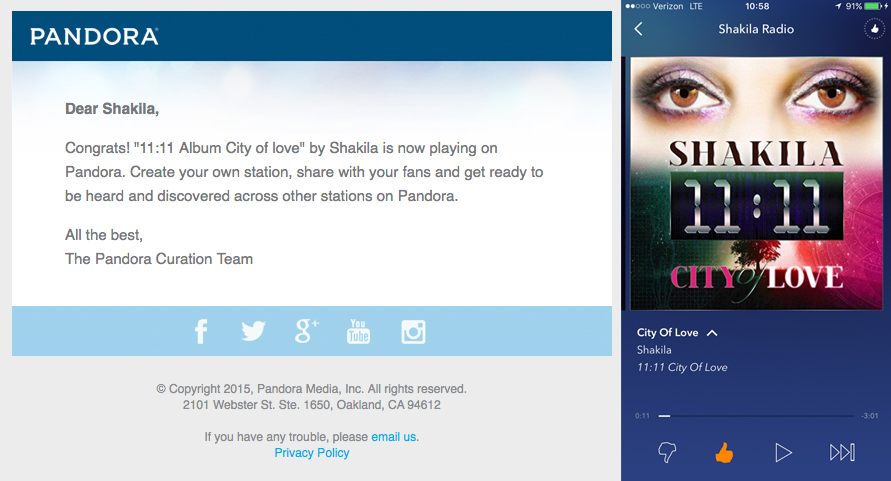Expand track details chevron next to City Of Love

[712, 333]
